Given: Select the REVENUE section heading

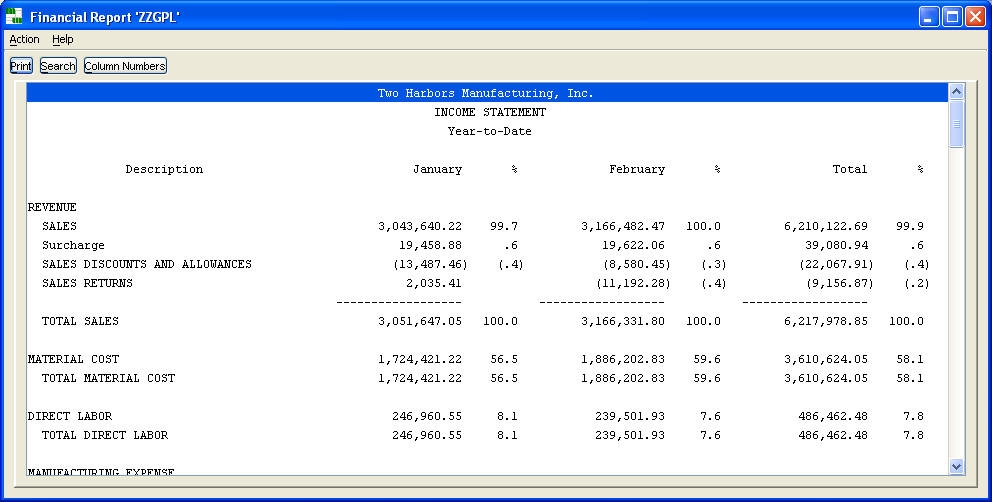Looking at the screenshot, I should click(52, 207).
